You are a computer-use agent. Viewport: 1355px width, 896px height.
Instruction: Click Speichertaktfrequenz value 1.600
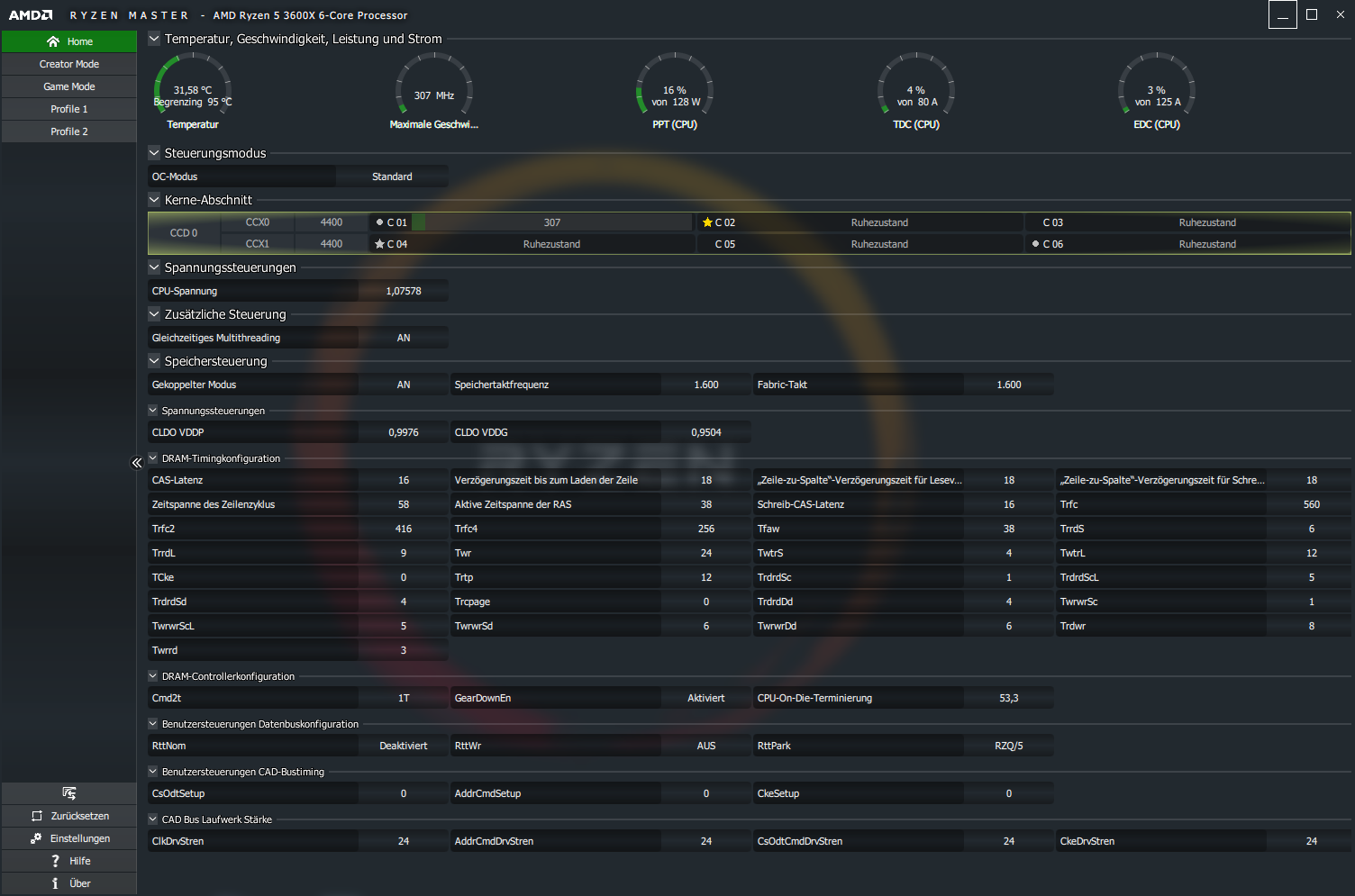tap(706, 385)
